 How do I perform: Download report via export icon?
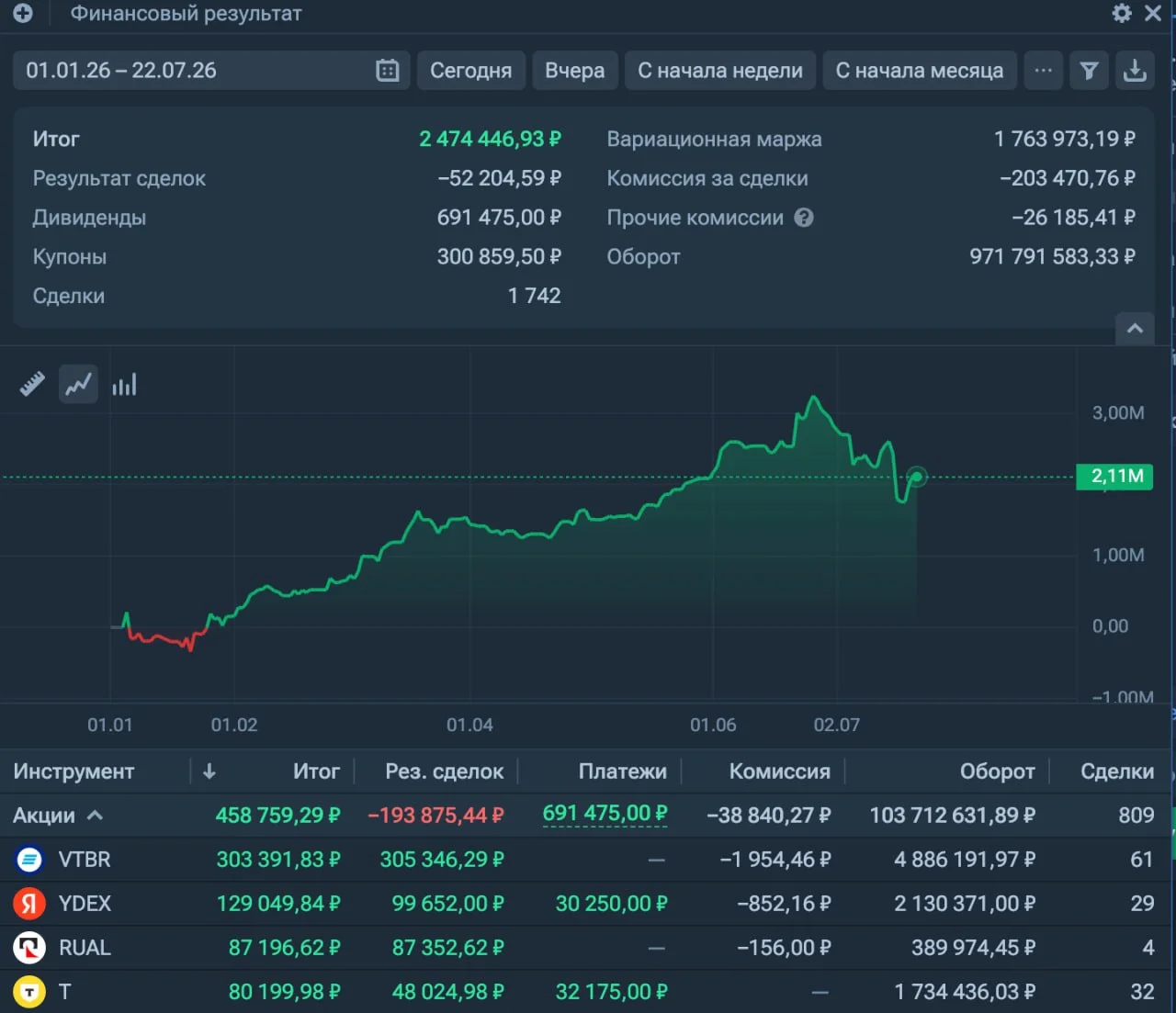1135,71
